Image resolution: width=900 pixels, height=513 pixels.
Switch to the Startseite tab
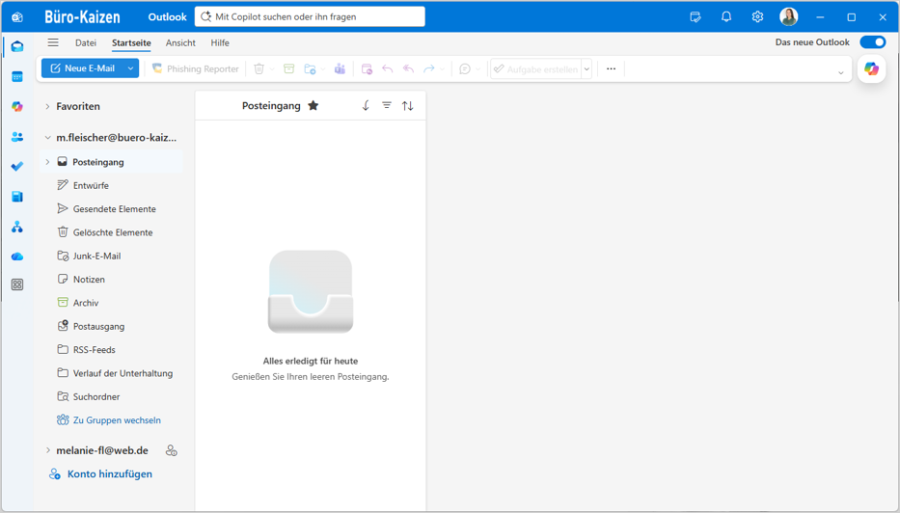[131, 42]
